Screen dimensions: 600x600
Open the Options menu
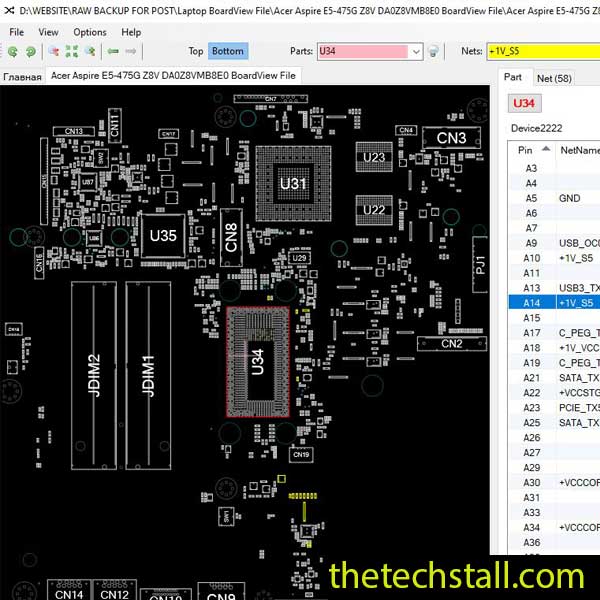[90, 32]
